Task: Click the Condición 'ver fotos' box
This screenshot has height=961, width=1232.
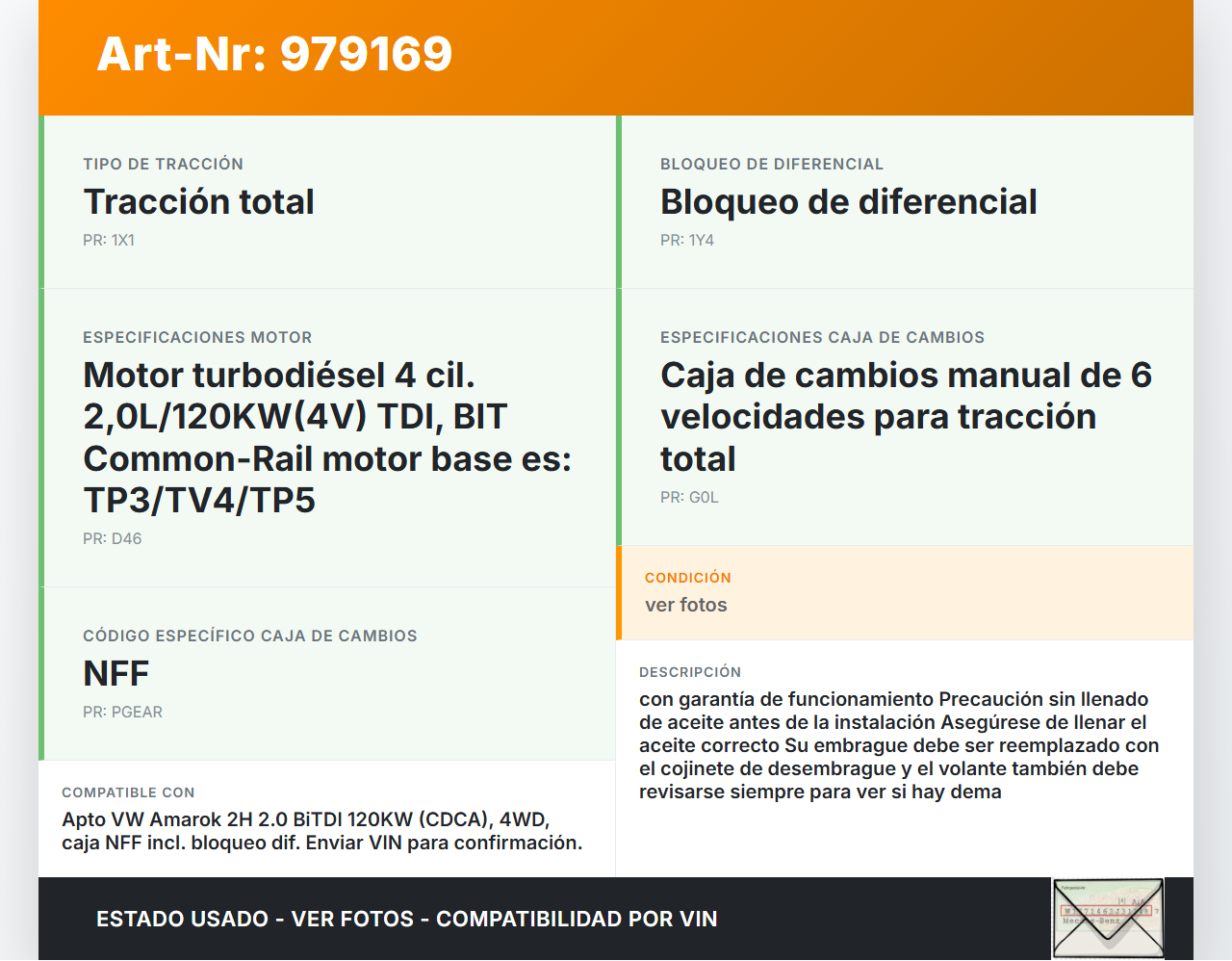Action: click(x=905, y=593)
